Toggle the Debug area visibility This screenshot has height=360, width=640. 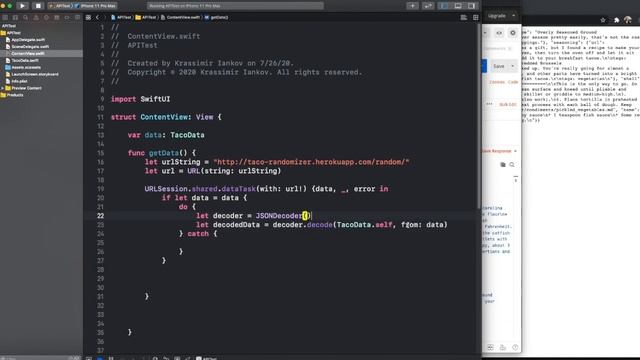pos(458,6)
